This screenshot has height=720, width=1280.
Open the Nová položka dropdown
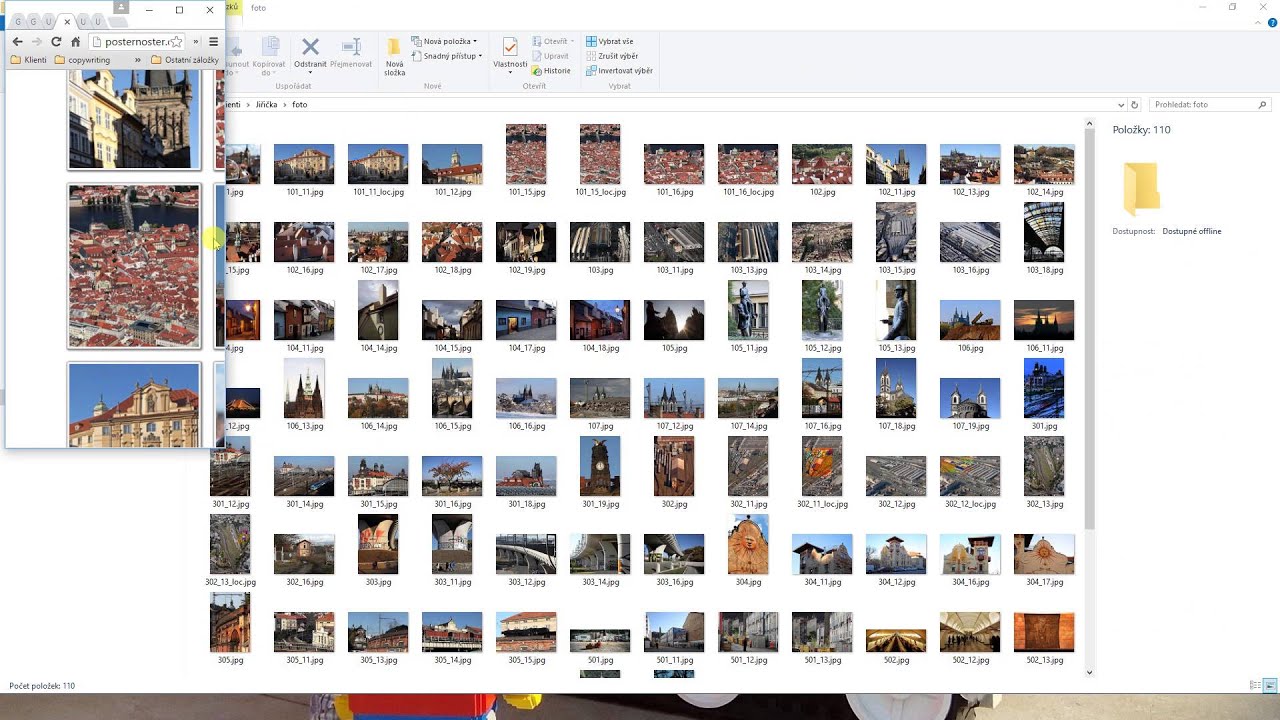pos(446,42)
